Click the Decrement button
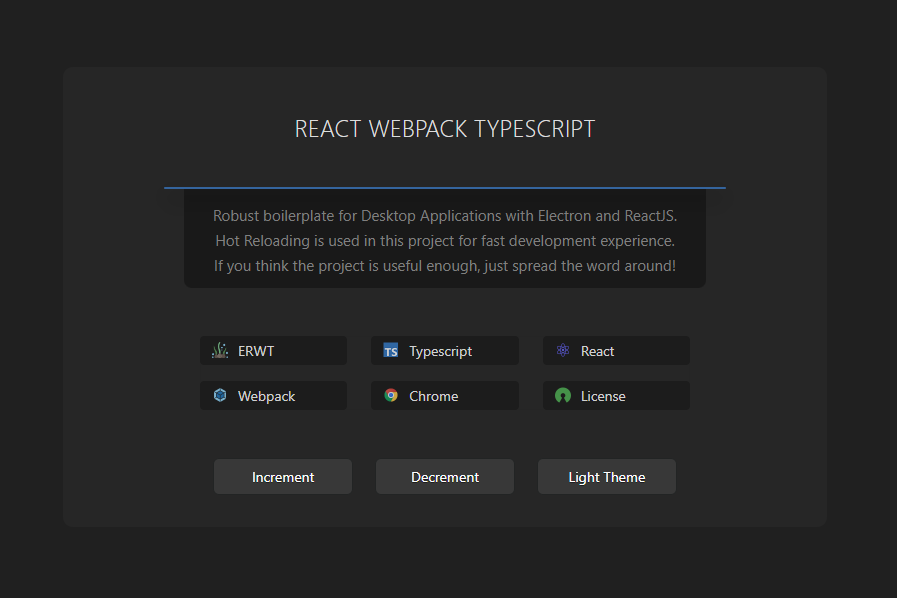 [444, 477]
